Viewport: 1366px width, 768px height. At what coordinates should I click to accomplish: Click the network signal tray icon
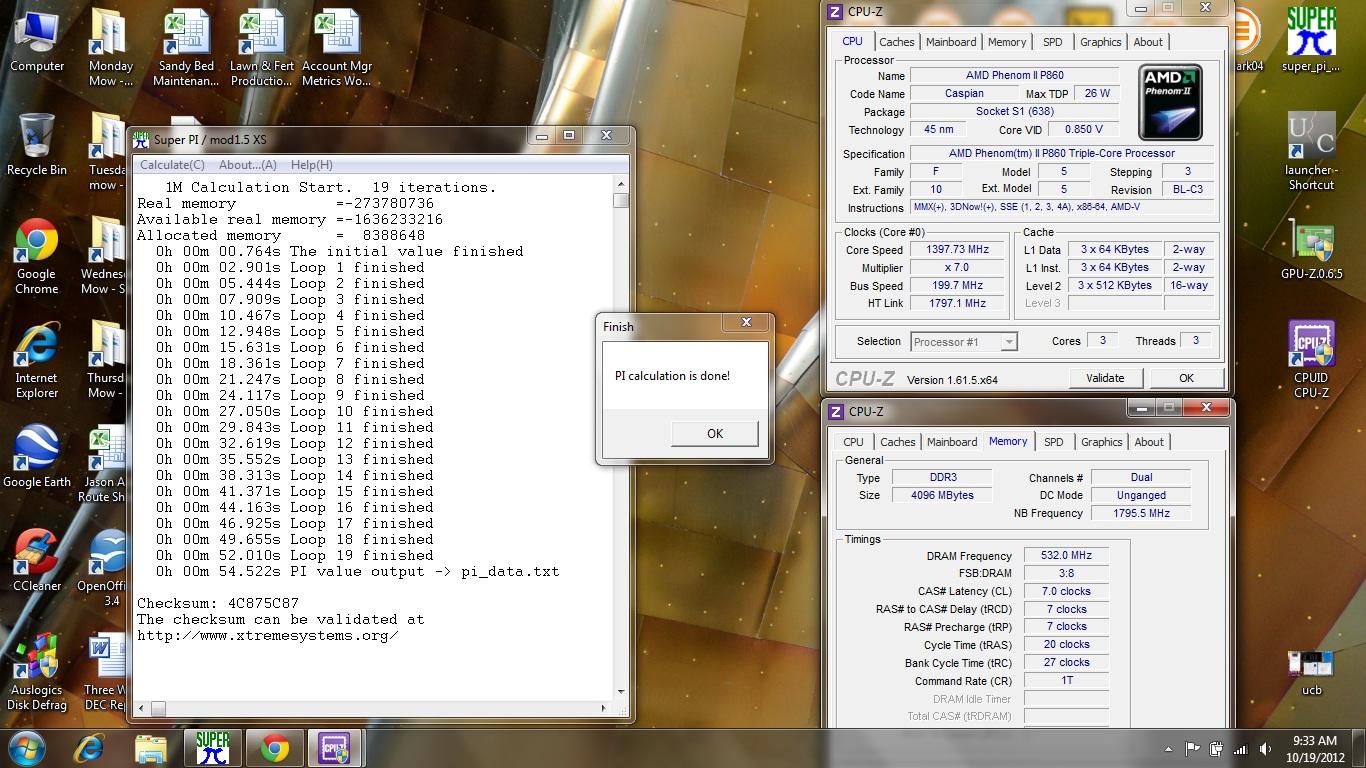[x=1240, y=749]
